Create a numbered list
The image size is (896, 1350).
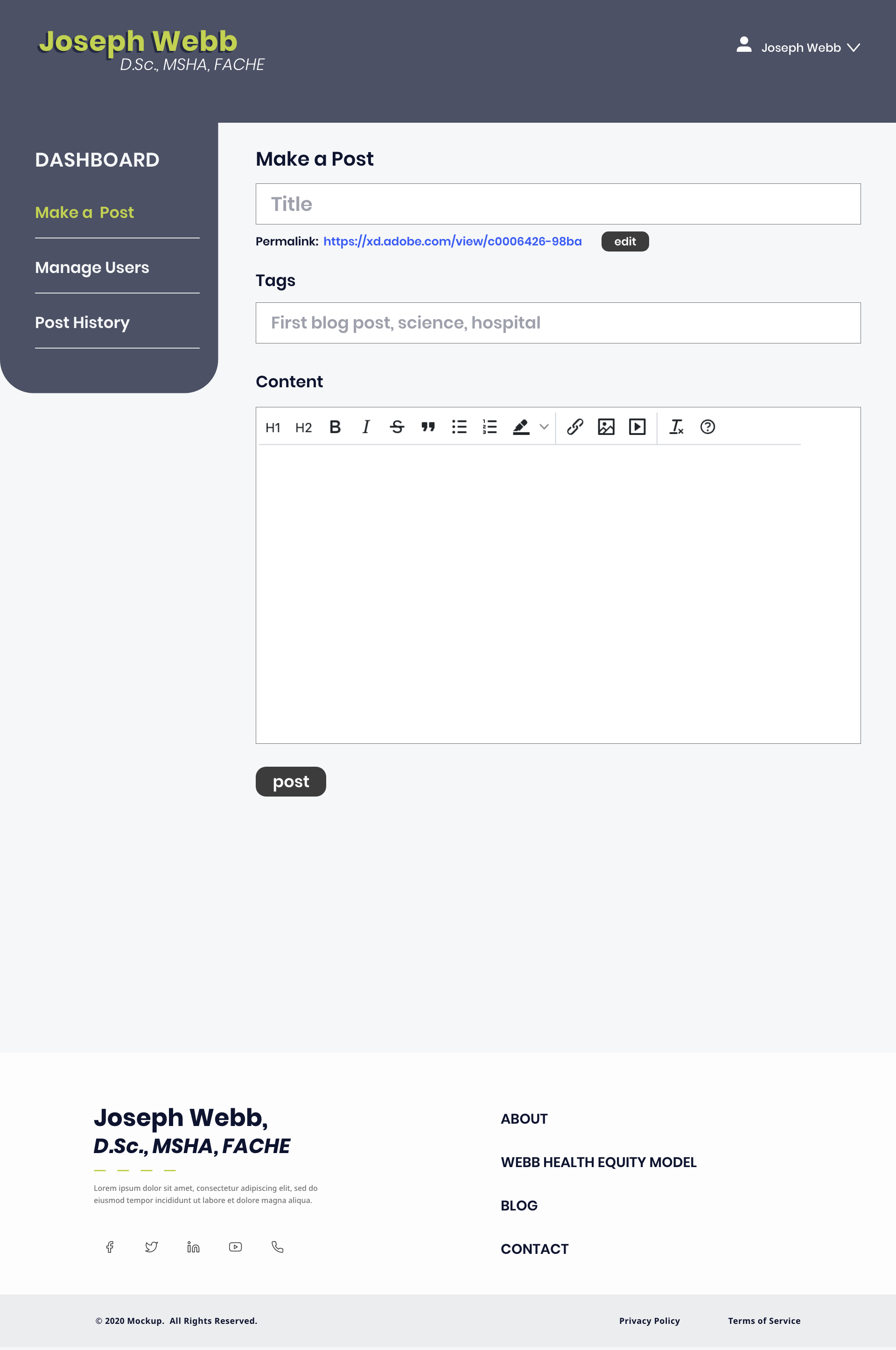coord(490,427)
